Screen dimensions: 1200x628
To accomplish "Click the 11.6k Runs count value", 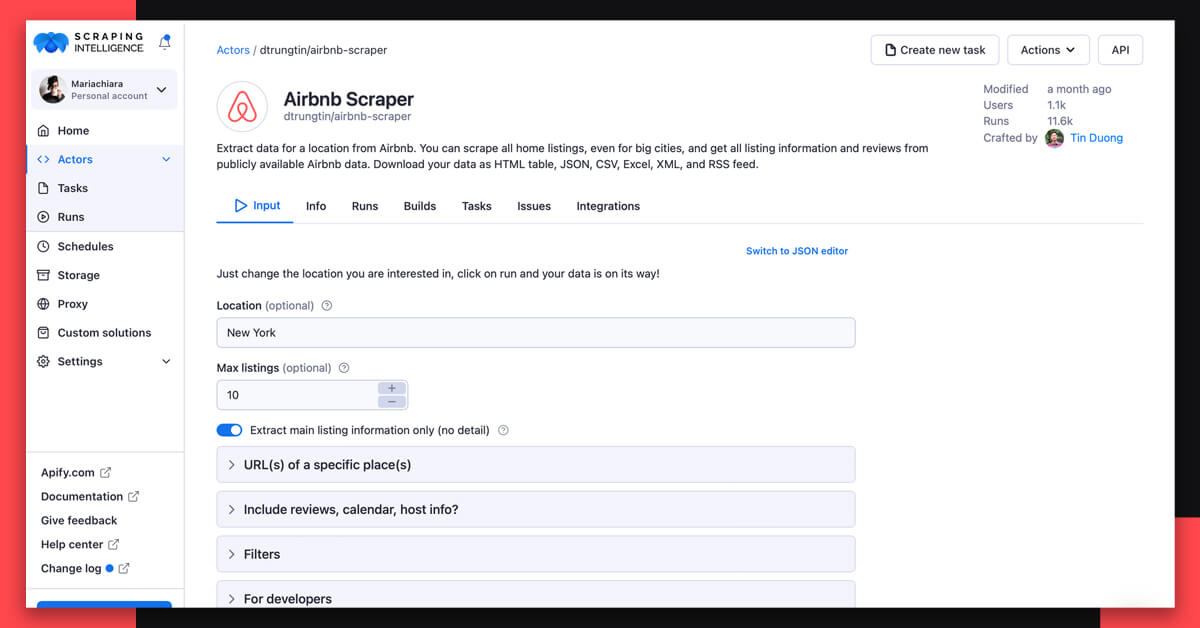I will point(1060,121).
